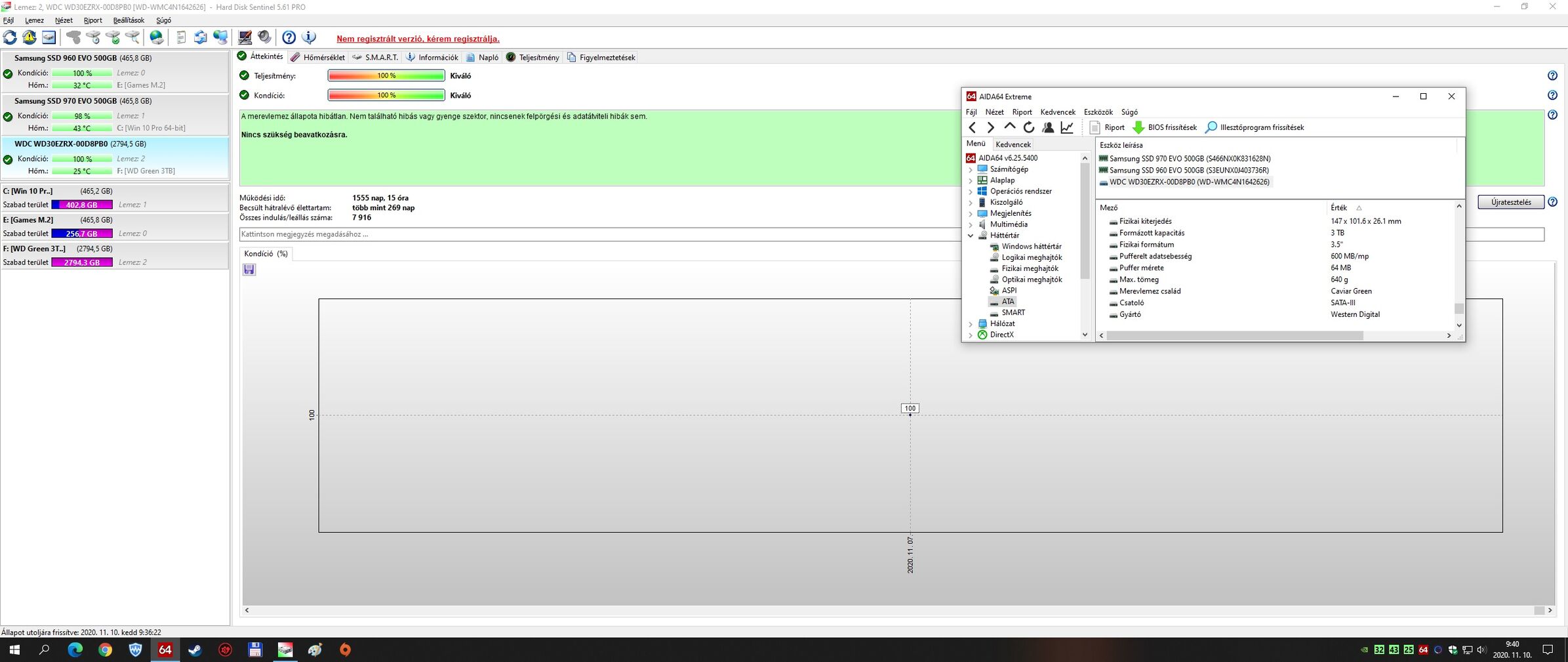
Task: Collapse the Háttértár tree node
Action: [971, 236]
